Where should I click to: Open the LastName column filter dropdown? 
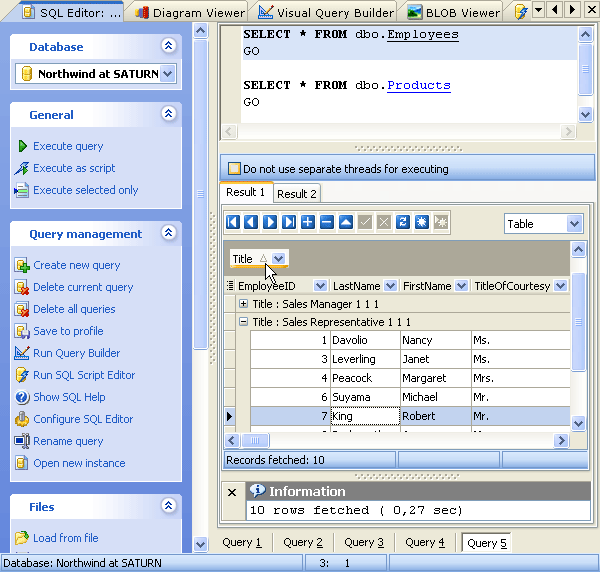[x=391, y=286]
